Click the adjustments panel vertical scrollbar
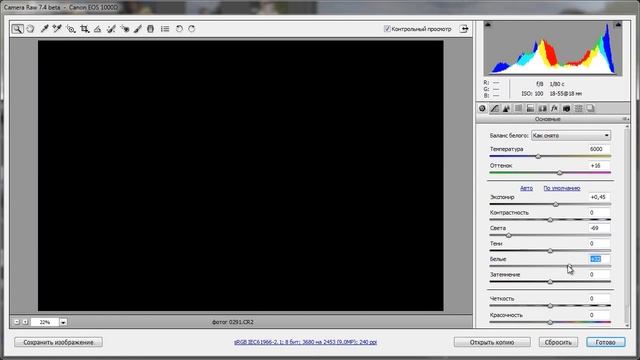 (x=627, y=227)
